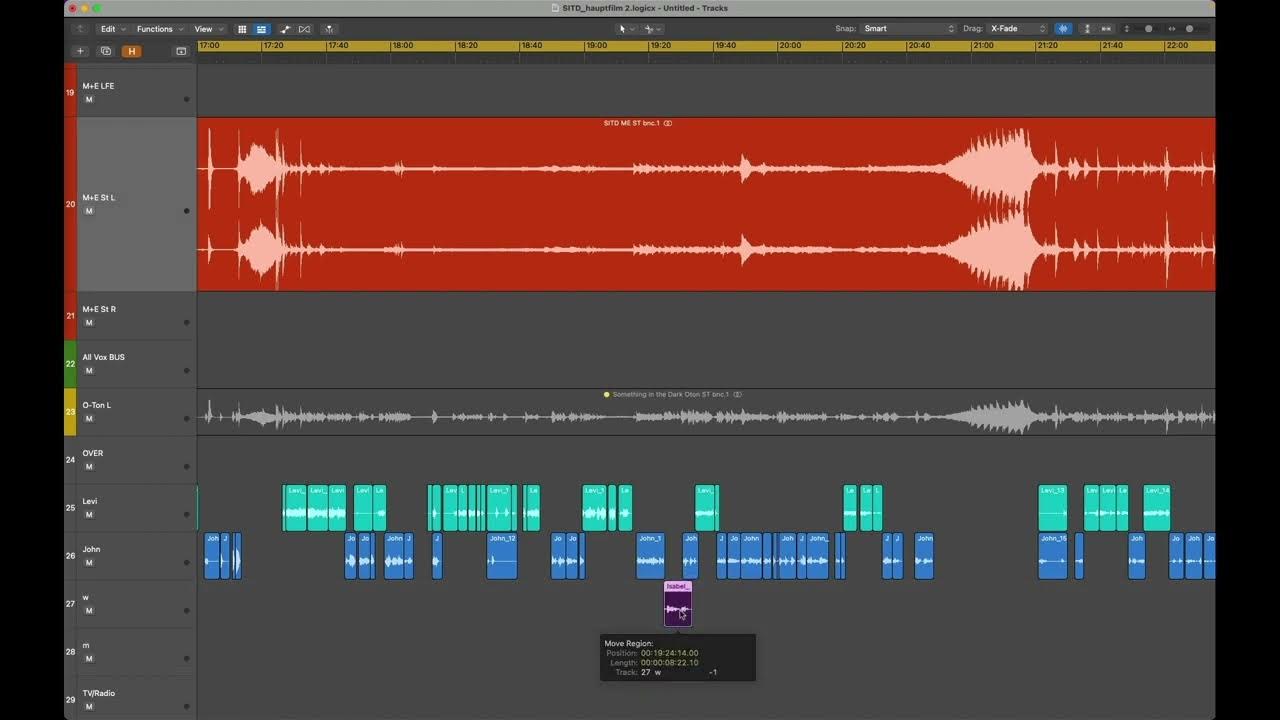
Task: Select the John_1 region
Action: 650,556
